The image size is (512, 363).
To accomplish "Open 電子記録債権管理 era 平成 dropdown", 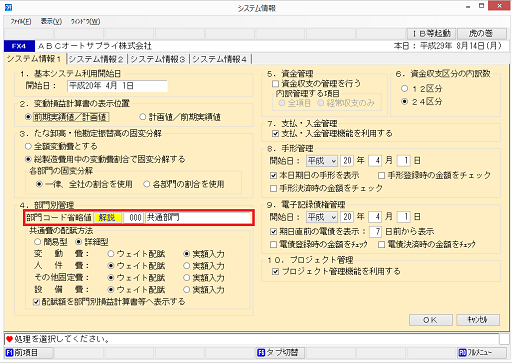I will point(322,217).
